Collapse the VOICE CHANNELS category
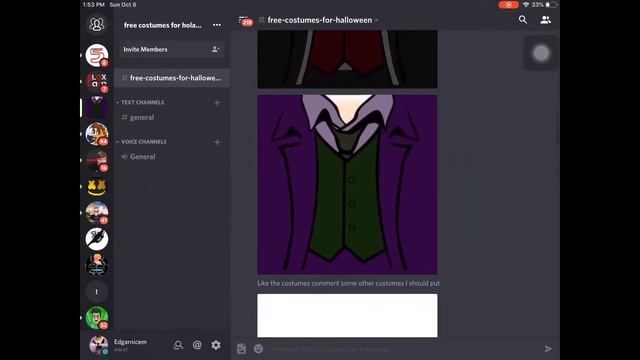This screenshot has height=360, width=640. tap(142, 142)
